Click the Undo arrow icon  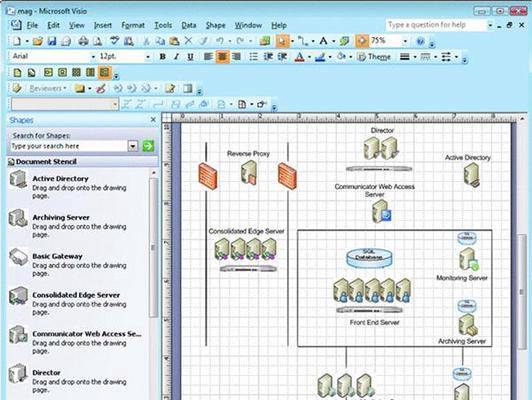(220, 41)
